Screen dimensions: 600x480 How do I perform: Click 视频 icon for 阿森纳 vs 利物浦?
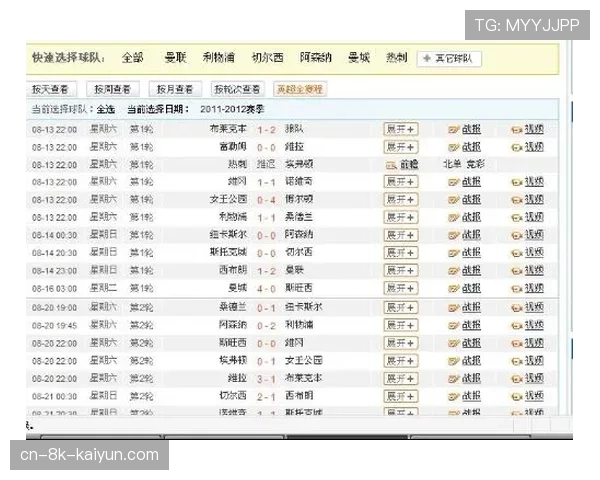517,326
